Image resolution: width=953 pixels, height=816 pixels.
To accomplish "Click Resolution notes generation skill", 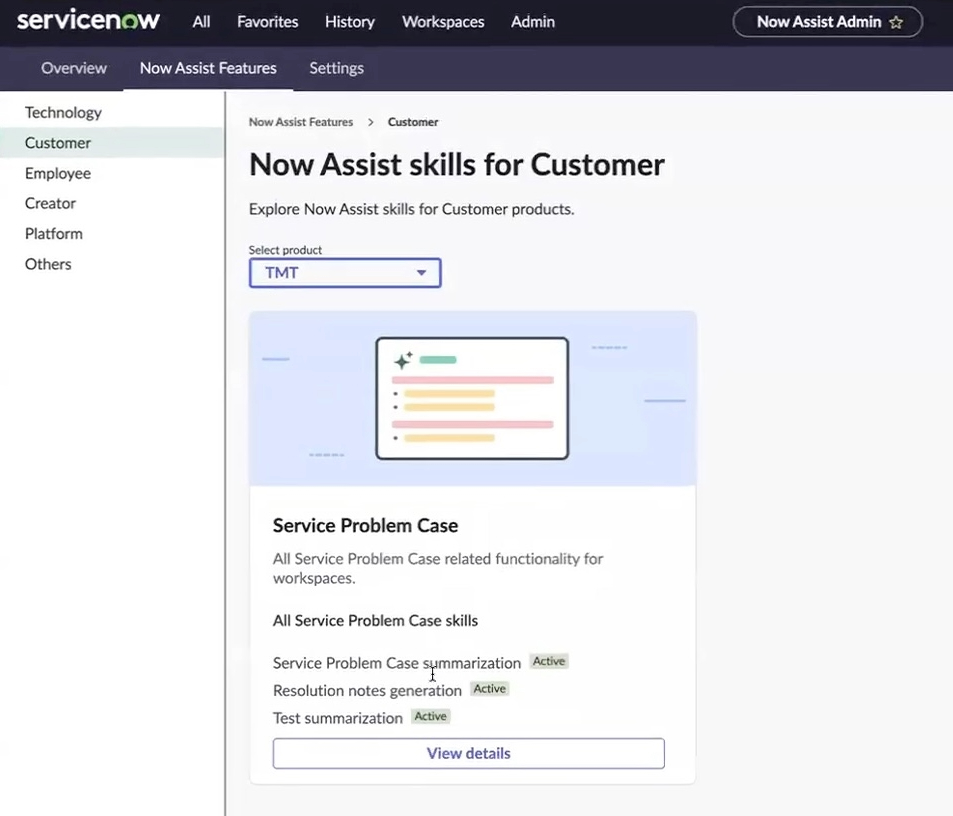I will 367,691.
